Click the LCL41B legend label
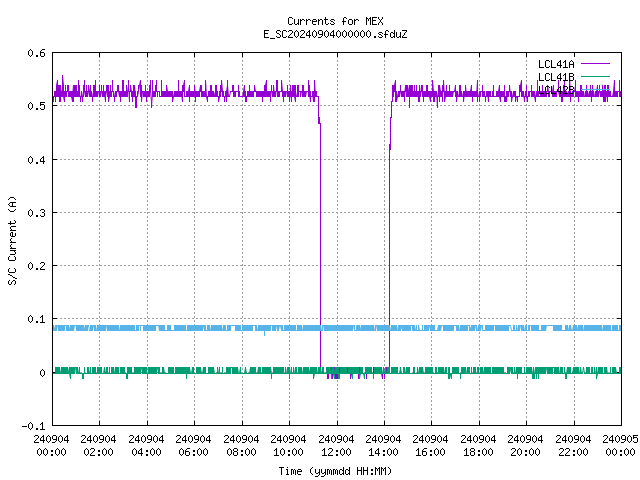Screen dimensions: 640x480 556,77
